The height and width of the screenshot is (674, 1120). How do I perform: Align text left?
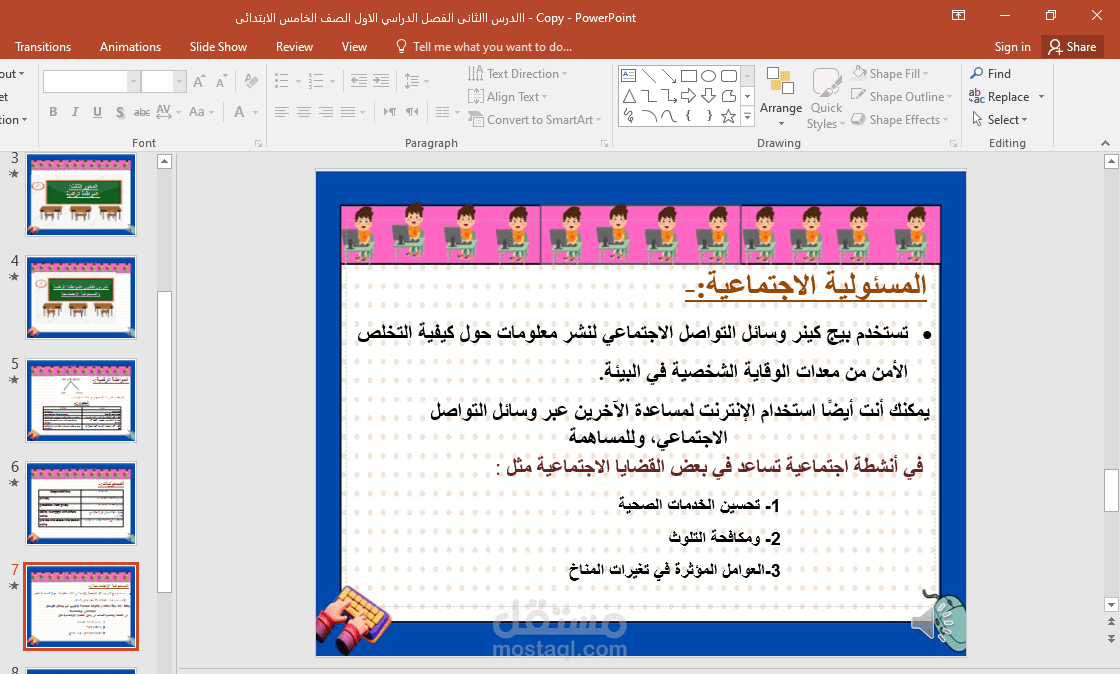(x=281, y=112)
